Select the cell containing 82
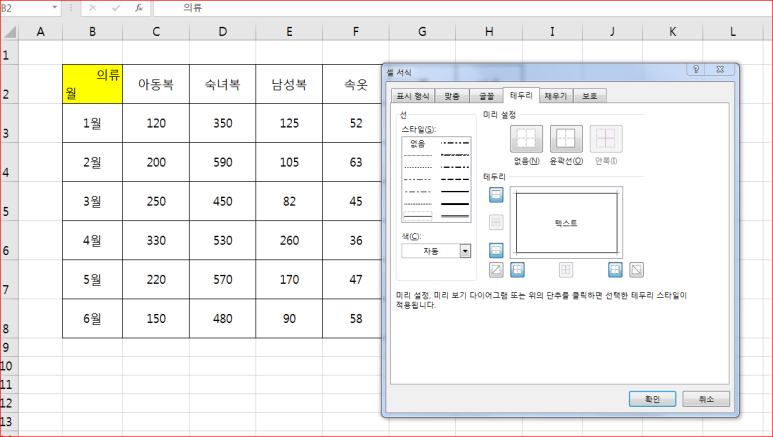The width and height of the screenshot is (773, 437). (289, 201)
